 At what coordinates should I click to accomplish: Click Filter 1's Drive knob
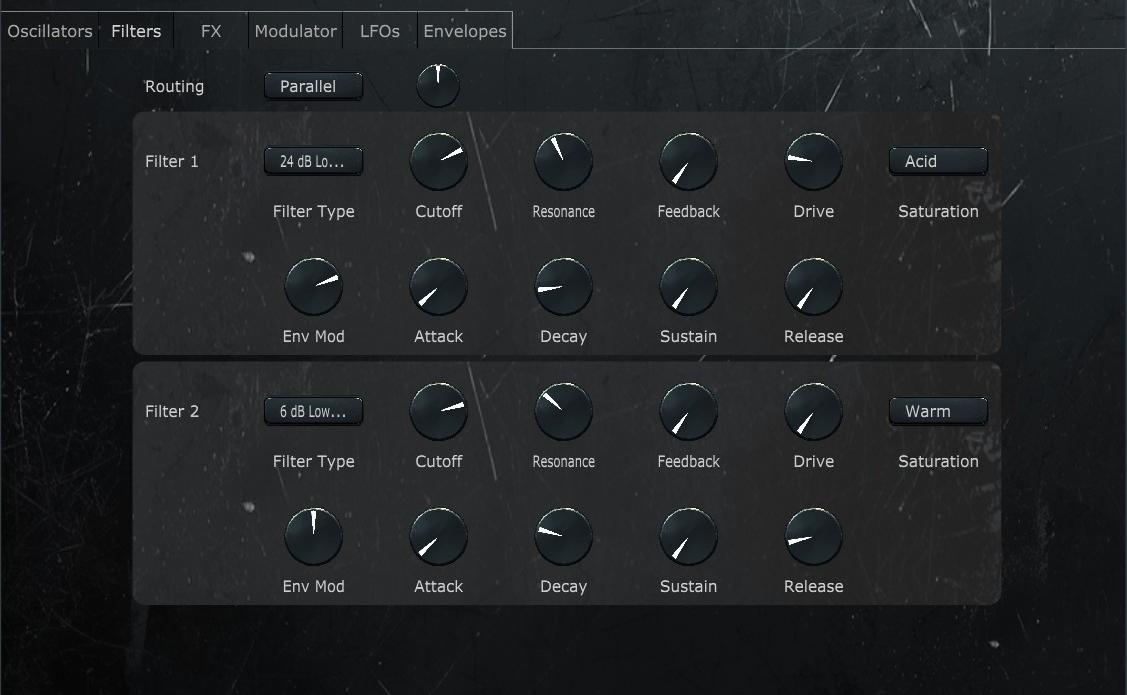coord(813,160)
